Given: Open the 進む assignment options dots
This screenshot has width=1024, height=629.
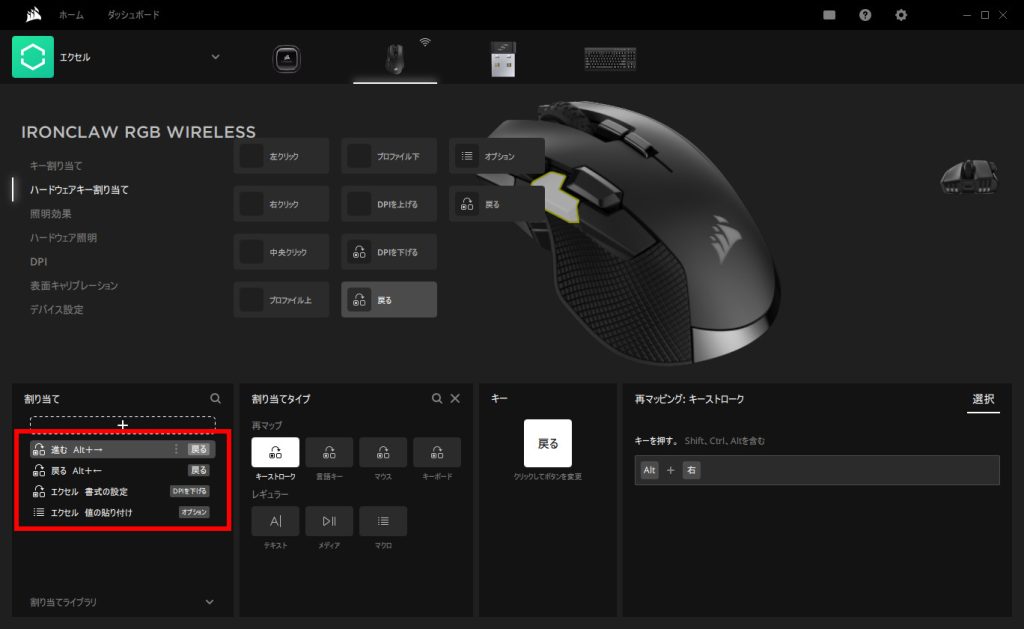Looking at the screenshot, I should click(176, 449).
